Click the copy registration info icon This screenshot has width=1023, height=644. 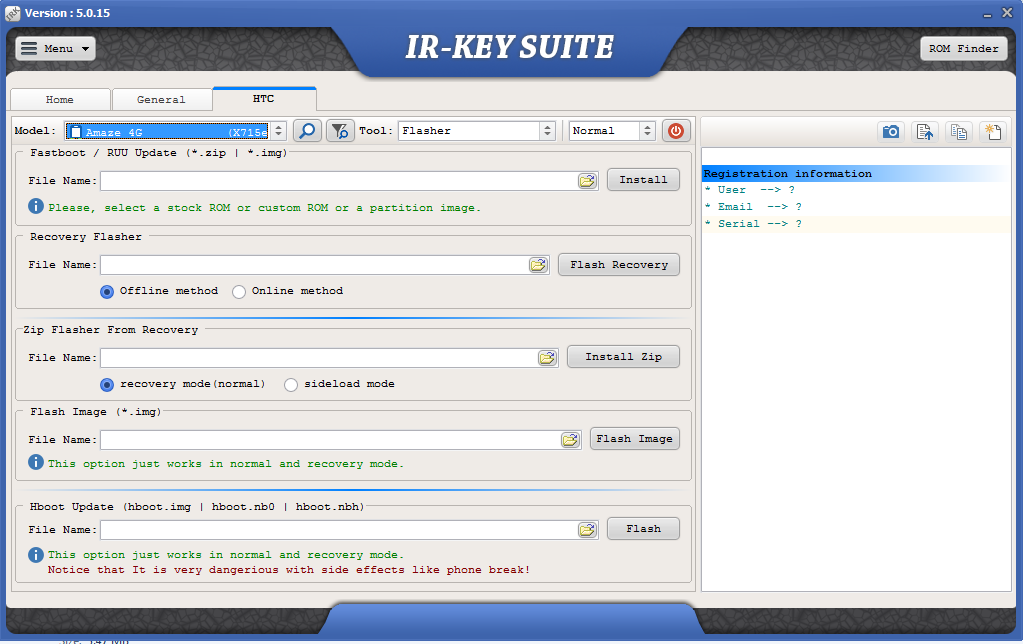point(958,131)
